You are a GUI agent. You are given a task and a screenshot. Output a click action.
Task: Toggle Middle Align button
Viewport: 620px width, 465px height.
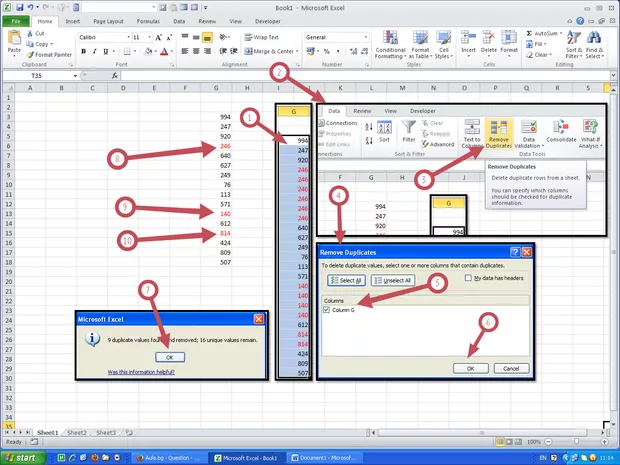click(x=196, y=38)
